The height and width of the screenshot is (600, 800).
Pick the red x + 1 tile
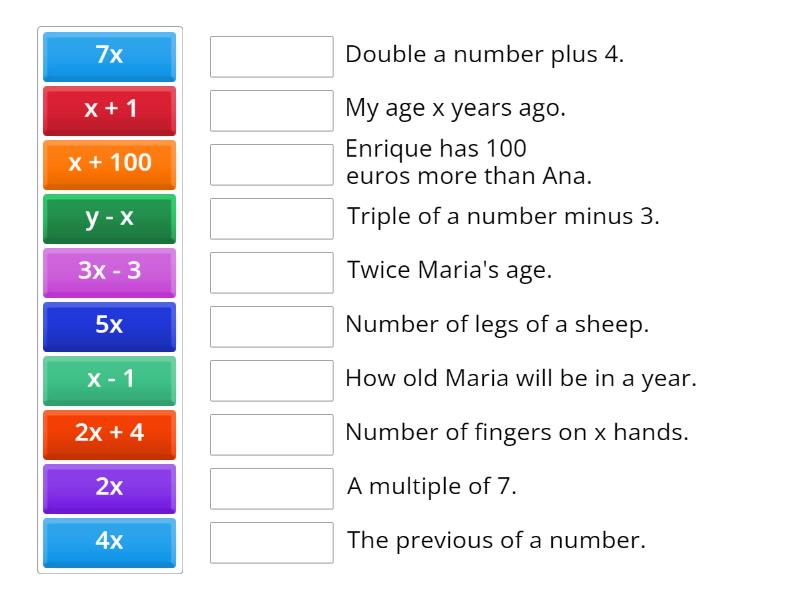[109, 110]
